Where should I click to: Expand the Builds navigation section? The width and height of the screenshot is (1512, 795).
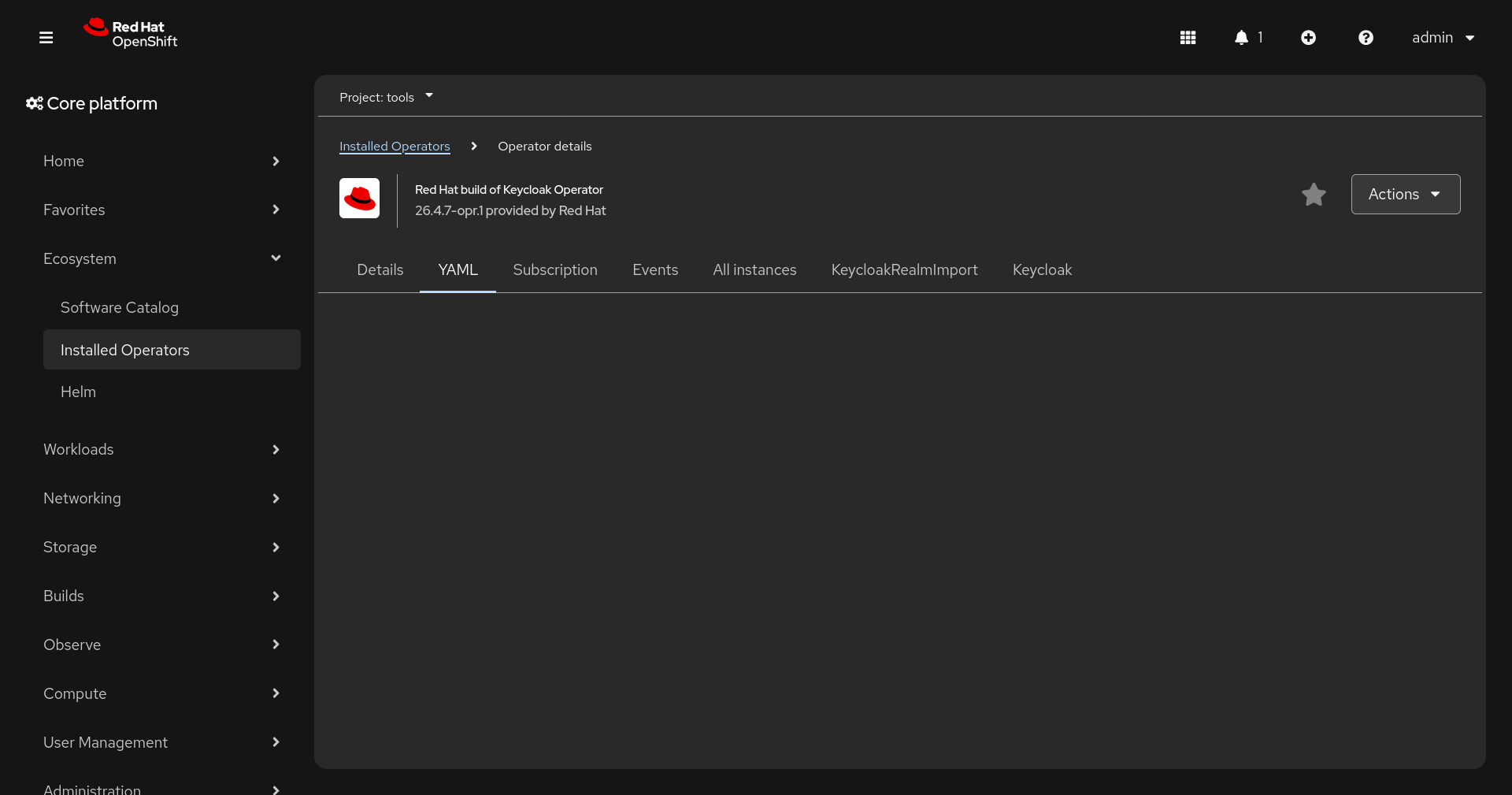coord(161,596)
